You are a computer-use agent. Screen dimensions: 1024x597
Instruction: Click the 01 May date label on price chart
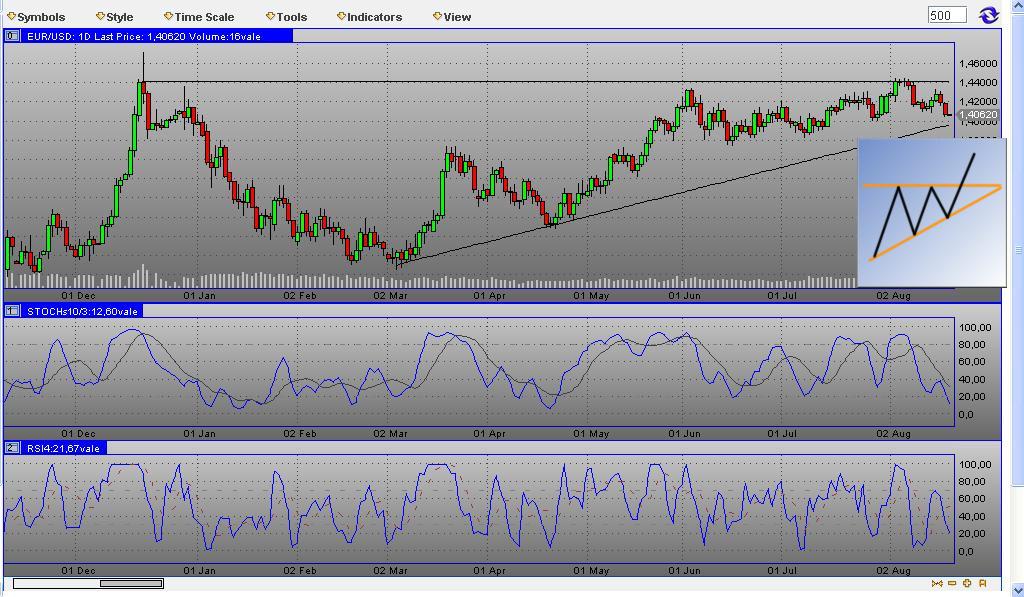591,296
